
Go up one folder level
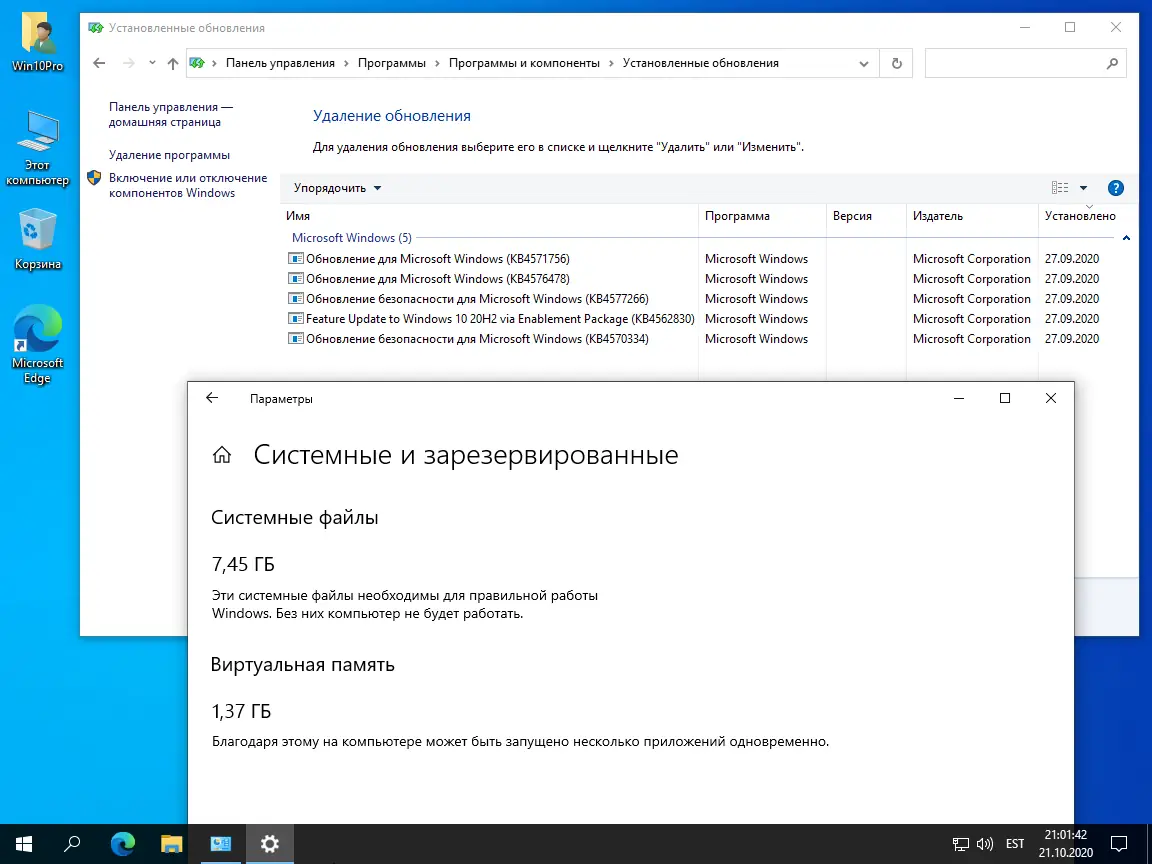point(173,63)
